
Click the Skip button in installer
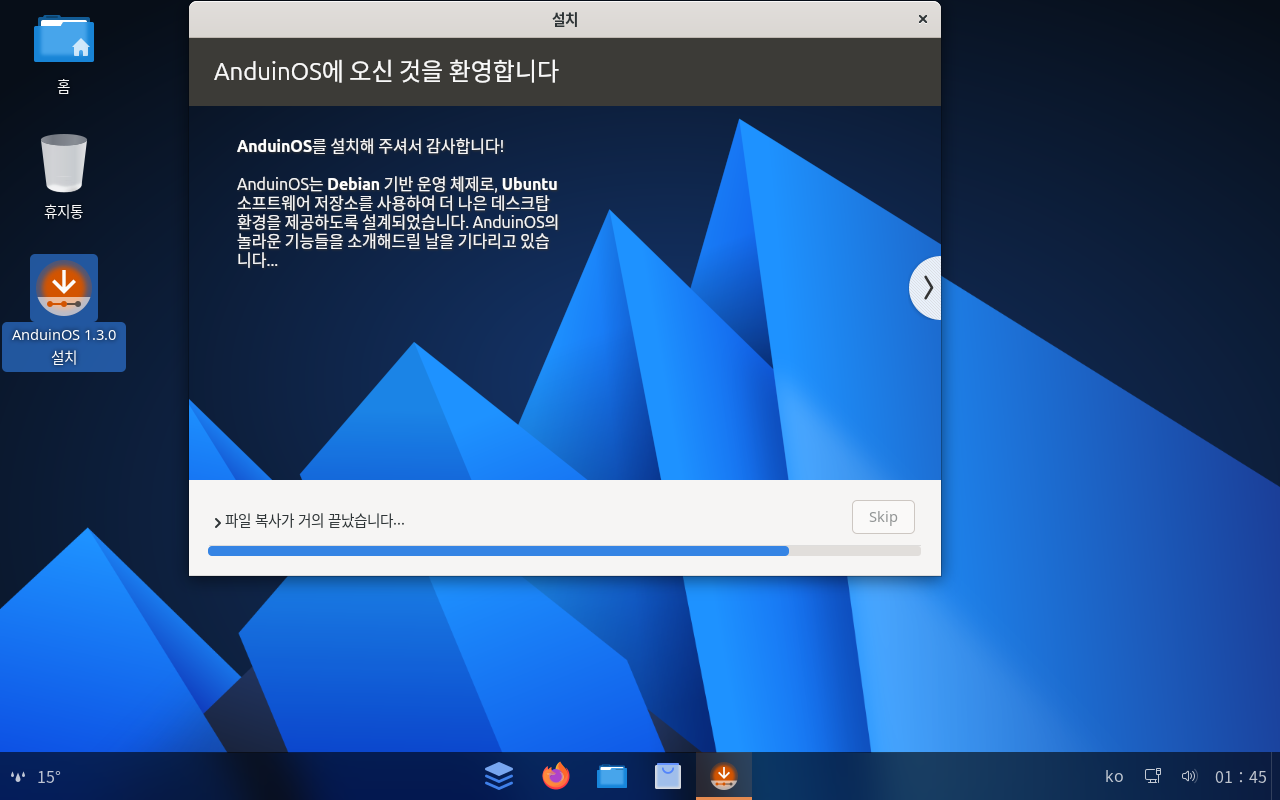click(883, 517)
